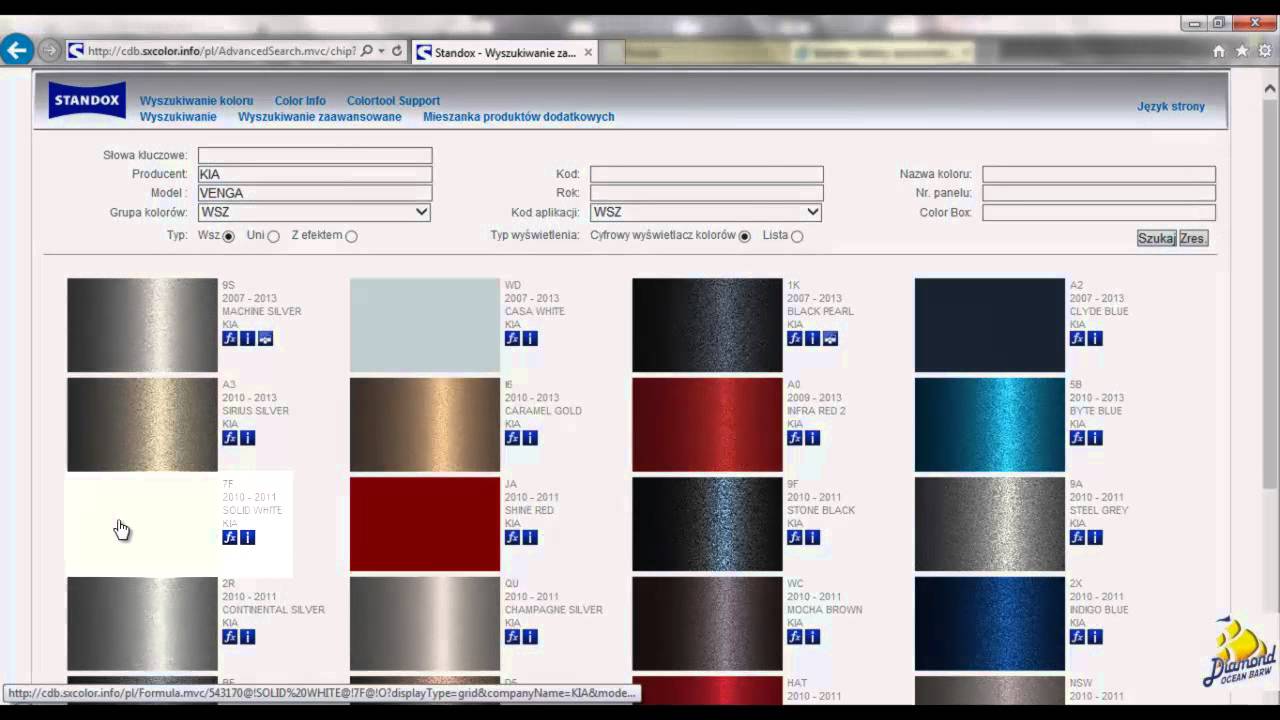Open browser favorites star
Screen dimensions: 1280x720
(x=1241, y=51)
